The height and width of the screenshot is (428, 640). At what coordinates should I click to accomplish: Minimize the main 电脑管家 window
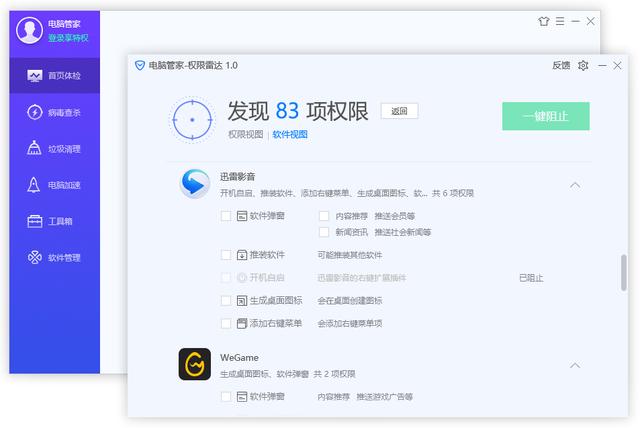point(576,21)
